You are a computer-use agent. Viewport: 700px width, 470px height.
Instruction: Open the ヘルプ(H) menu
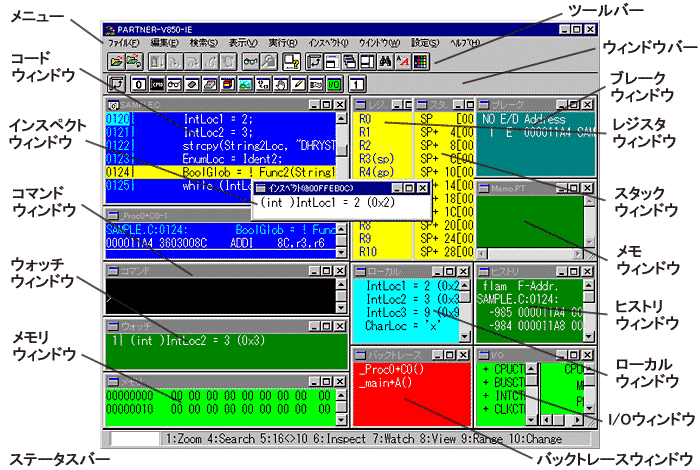[x=464, y=44]
